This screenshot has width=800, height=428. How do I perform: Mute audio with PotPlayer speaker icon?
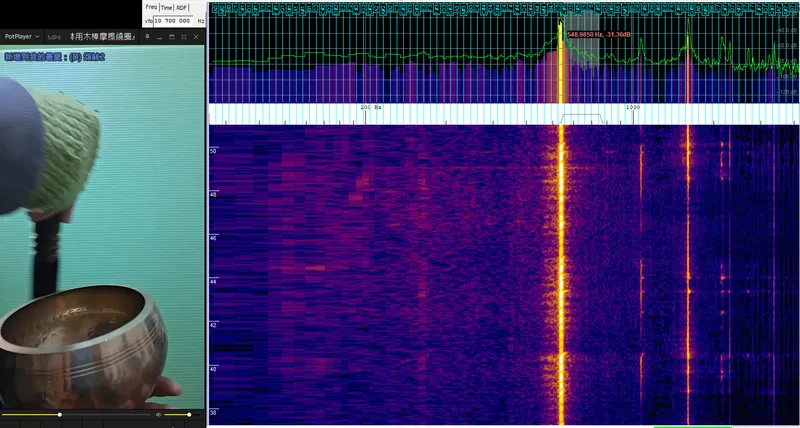pos(159,415)
